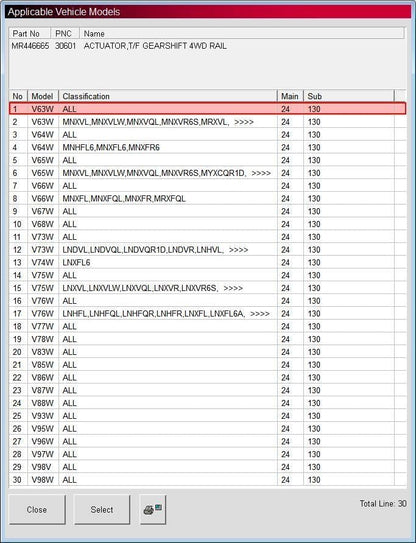Select row 7 model V66W

tap(43, 186)
